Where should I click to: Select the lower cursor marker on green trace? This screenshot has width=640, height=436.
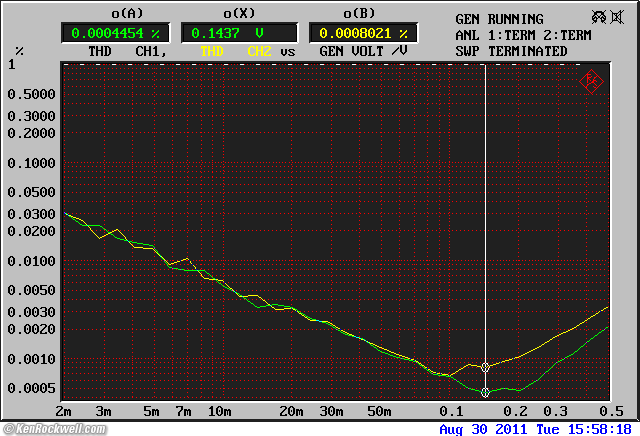(x=486, y=392)
